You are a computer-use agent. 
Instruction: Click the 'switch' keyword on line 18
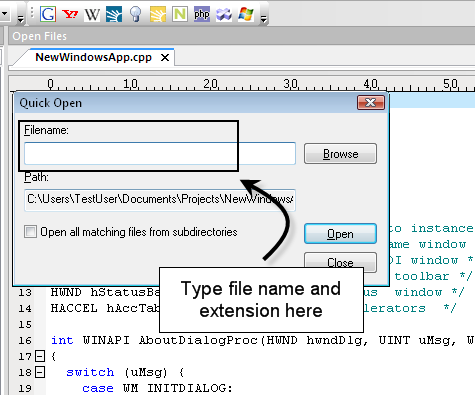(x=90, y=372)
